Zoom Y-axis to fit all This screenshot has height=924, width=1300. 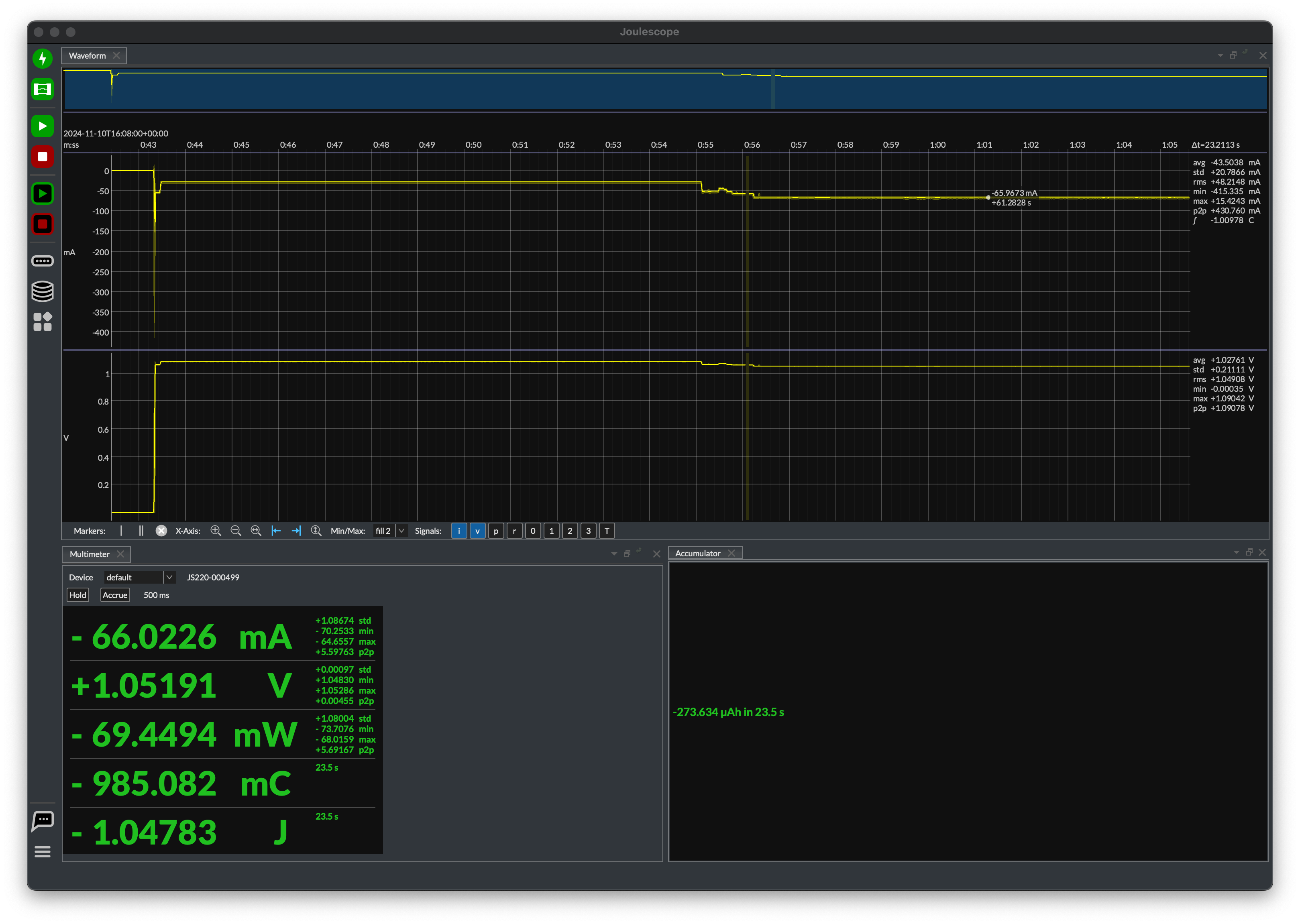coord(316,531)
